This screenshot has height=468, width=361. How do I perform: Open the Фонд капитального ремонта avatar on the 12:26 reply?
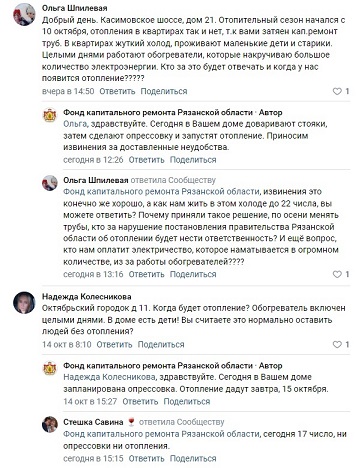click(50, 115)
